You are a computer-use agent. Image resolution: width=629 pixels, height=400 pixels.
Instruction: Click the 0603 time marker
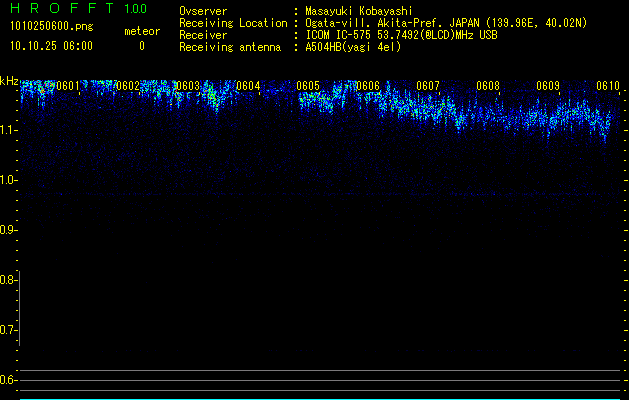click(x=188, y=86)
